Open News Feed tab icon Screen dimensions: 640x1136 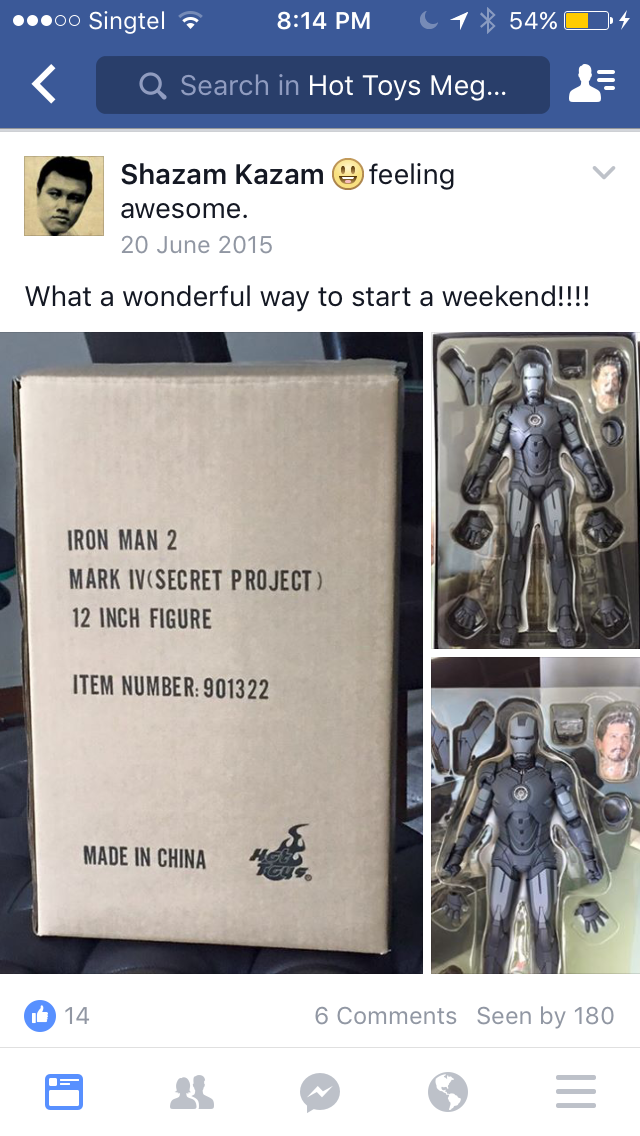64,1091
